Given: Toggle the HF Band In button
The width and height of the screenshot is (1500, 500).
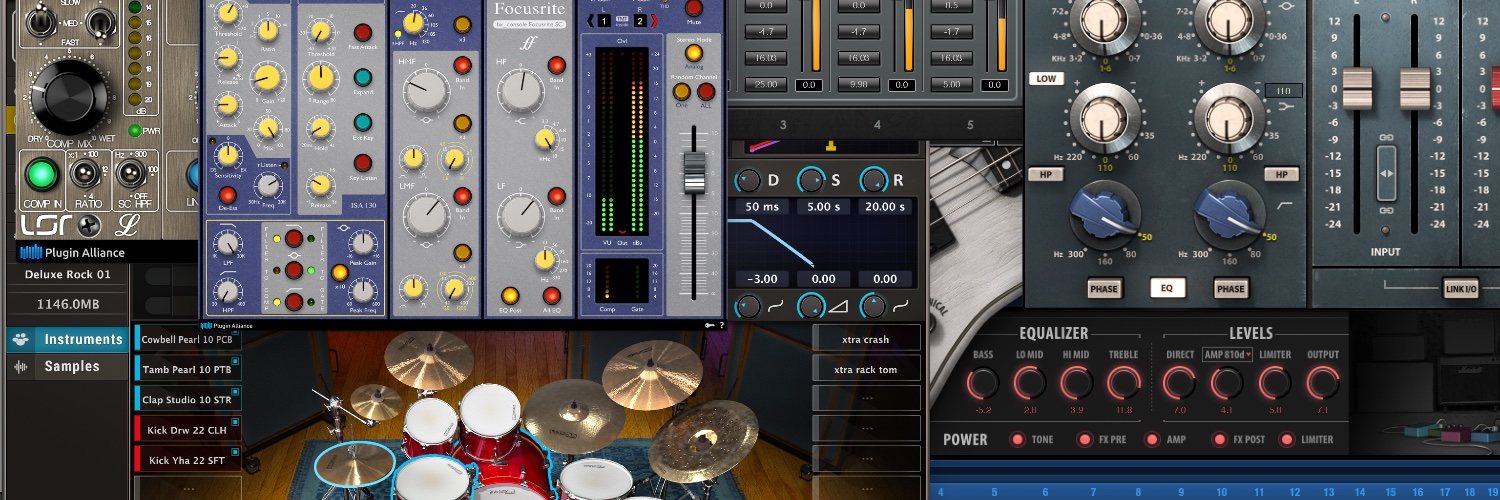Looking at the screenshot, I should pyautogui.click(x=556, y=66).
